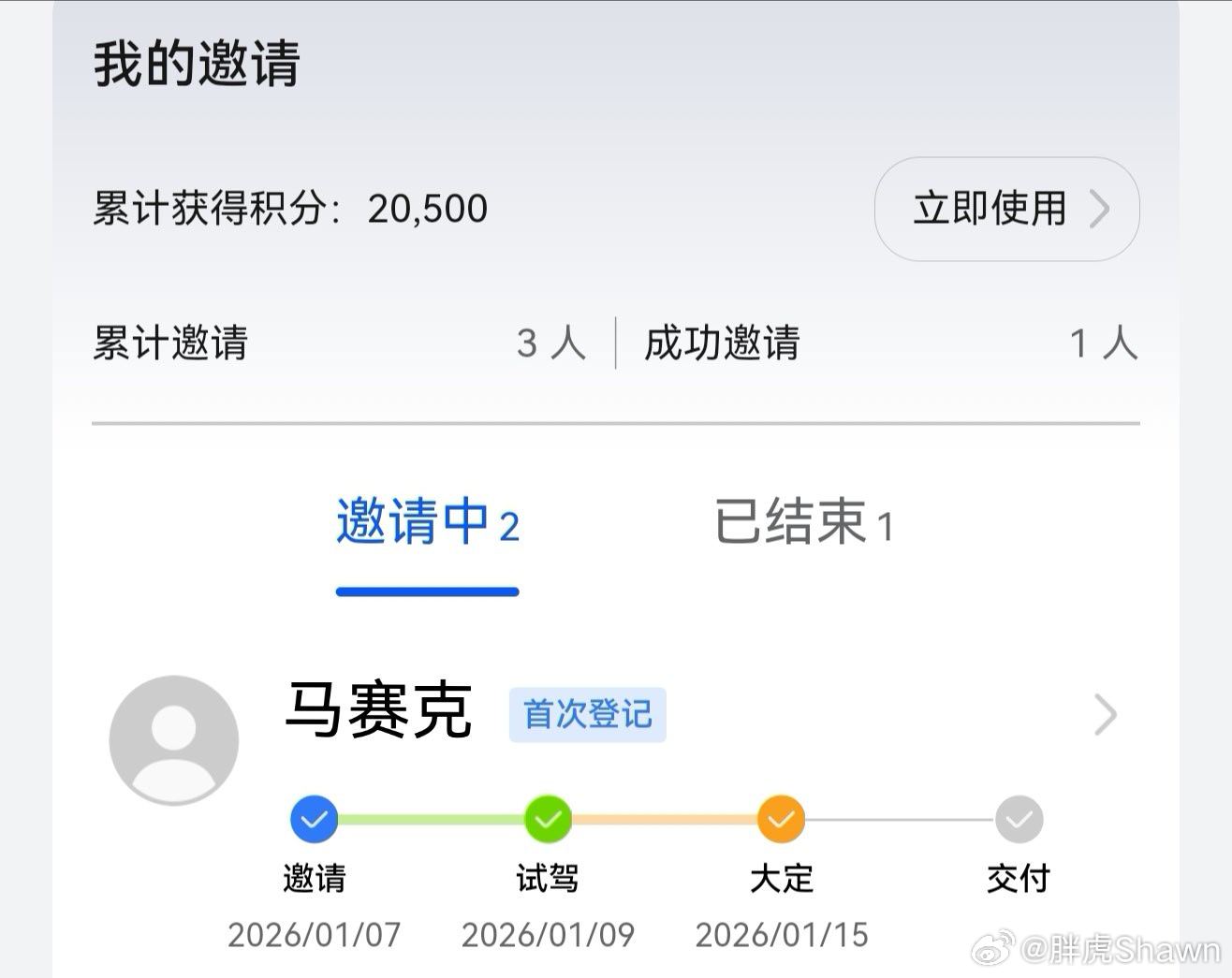Screen dimensions: 1232x978
Task: Click the chevron inside the 立即使用 button
Action: coord(1100,210)
